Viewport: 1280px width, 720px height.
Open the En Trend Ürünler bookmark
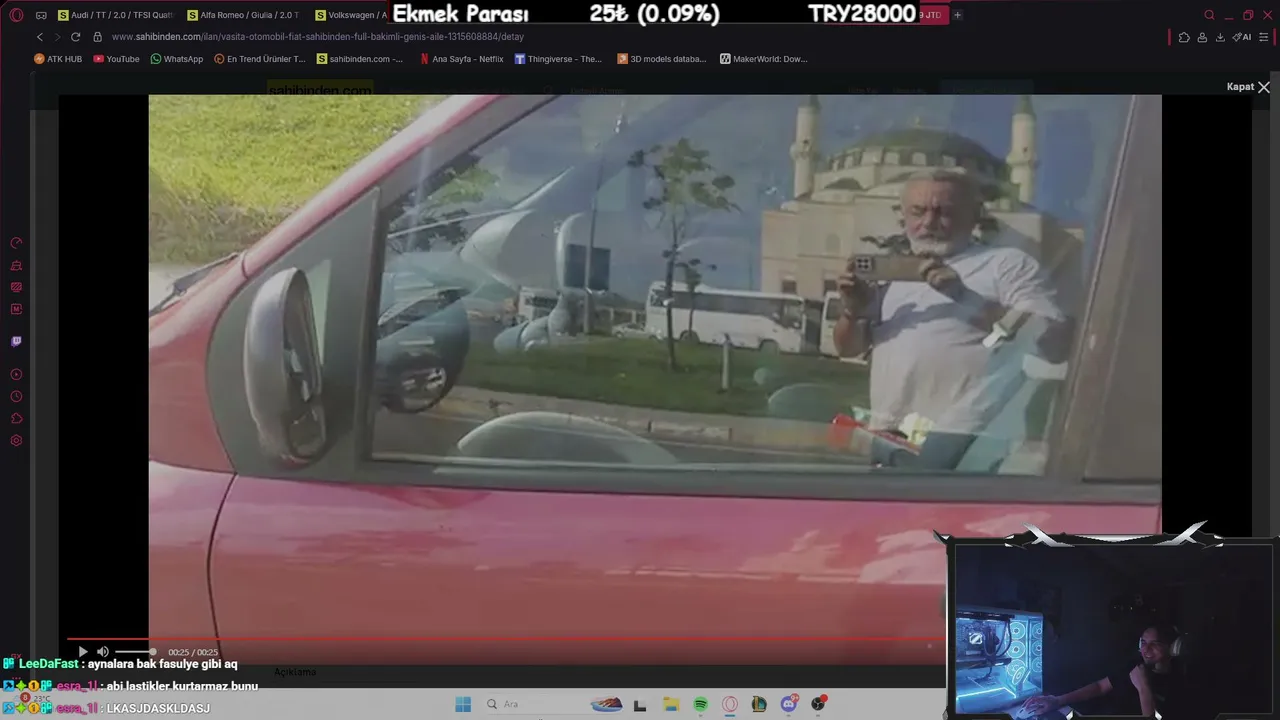(x=259, y=59)
